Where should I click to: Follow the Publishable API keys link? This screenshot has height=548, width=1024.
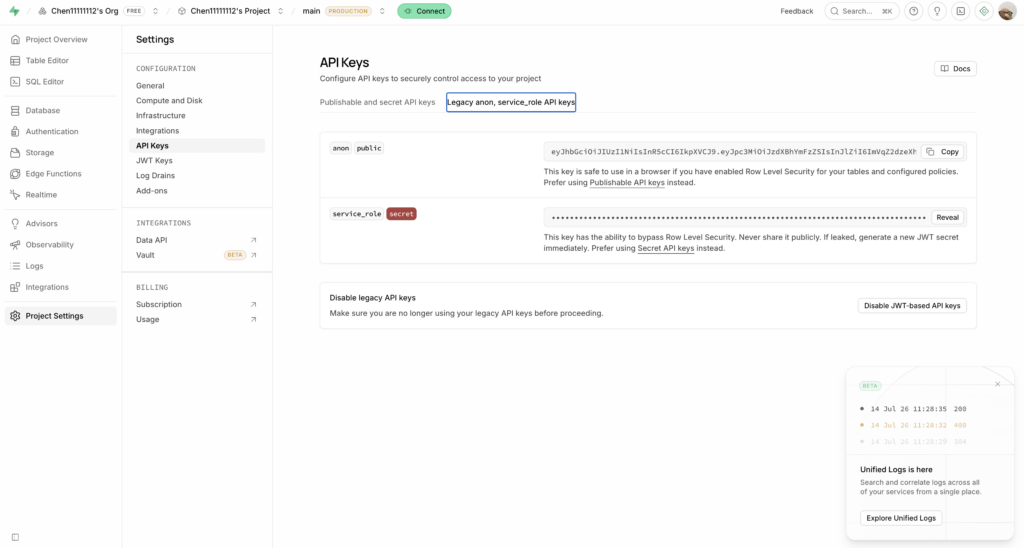click(x=627, y=183)
